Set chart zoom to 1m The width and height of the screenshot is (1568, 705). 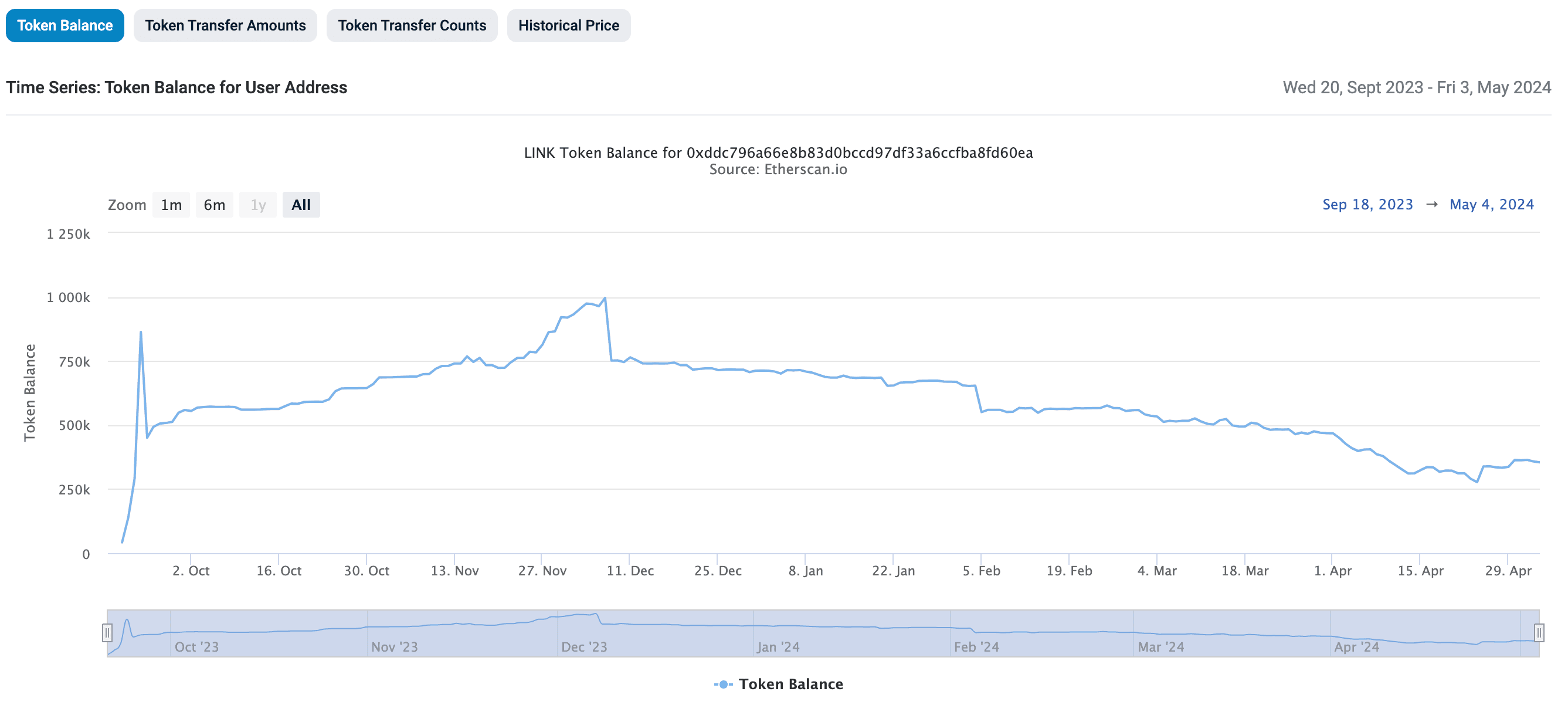pyautogui.click(x=171, y=205)
